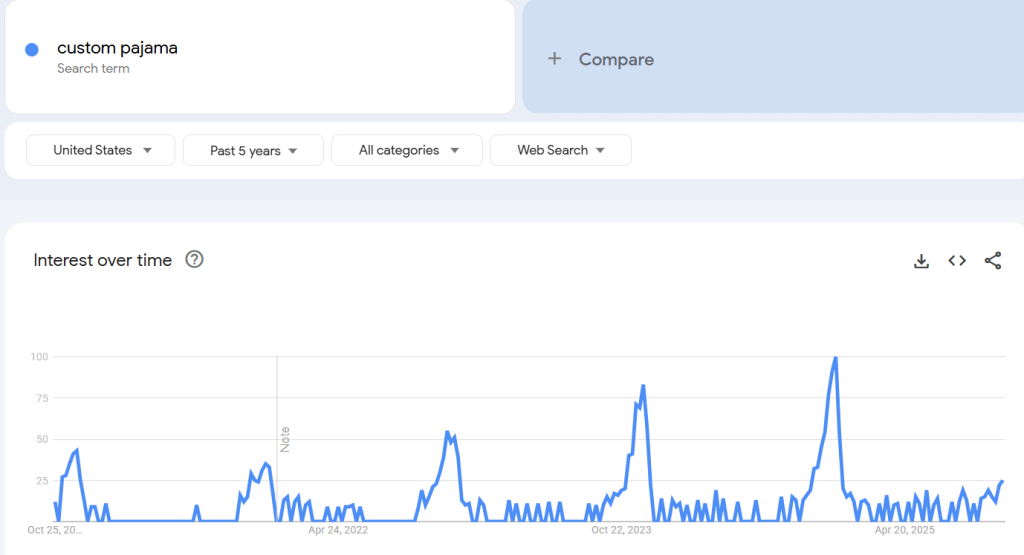Click the Search term label under custom pajama
Image resolution: width=1024 pixels, height=555 pixels.
click(93, 69)
